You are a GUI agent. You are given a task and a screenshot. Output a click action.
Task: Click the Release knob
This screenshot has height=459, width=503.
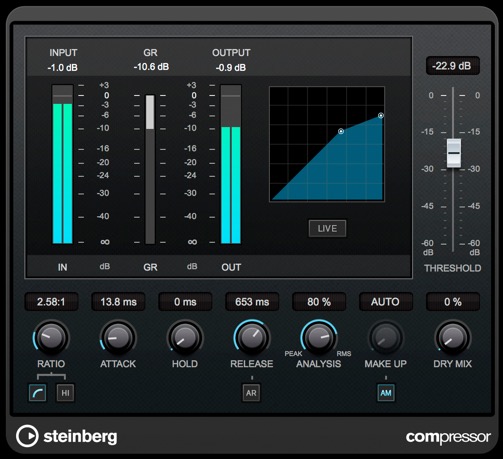pyautogui.click(x=252, y=338)
